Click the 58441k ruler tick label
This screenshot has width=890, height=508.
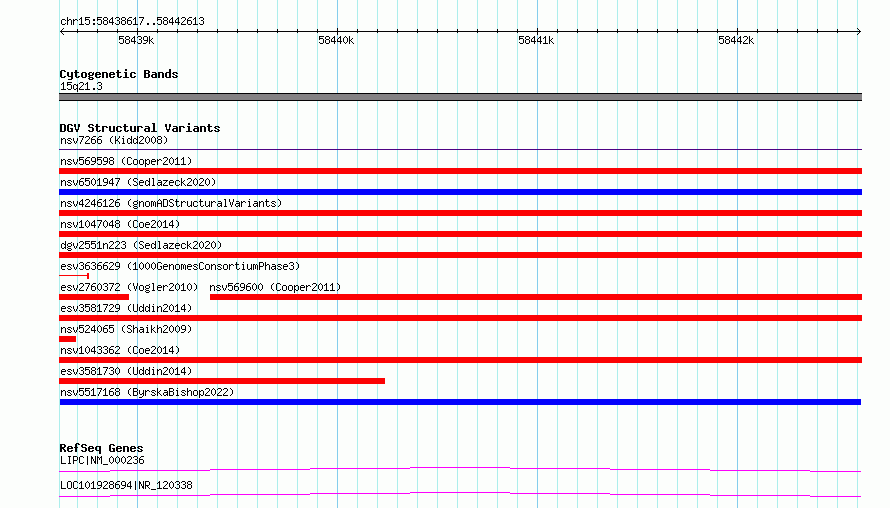[x=536, y=40]
